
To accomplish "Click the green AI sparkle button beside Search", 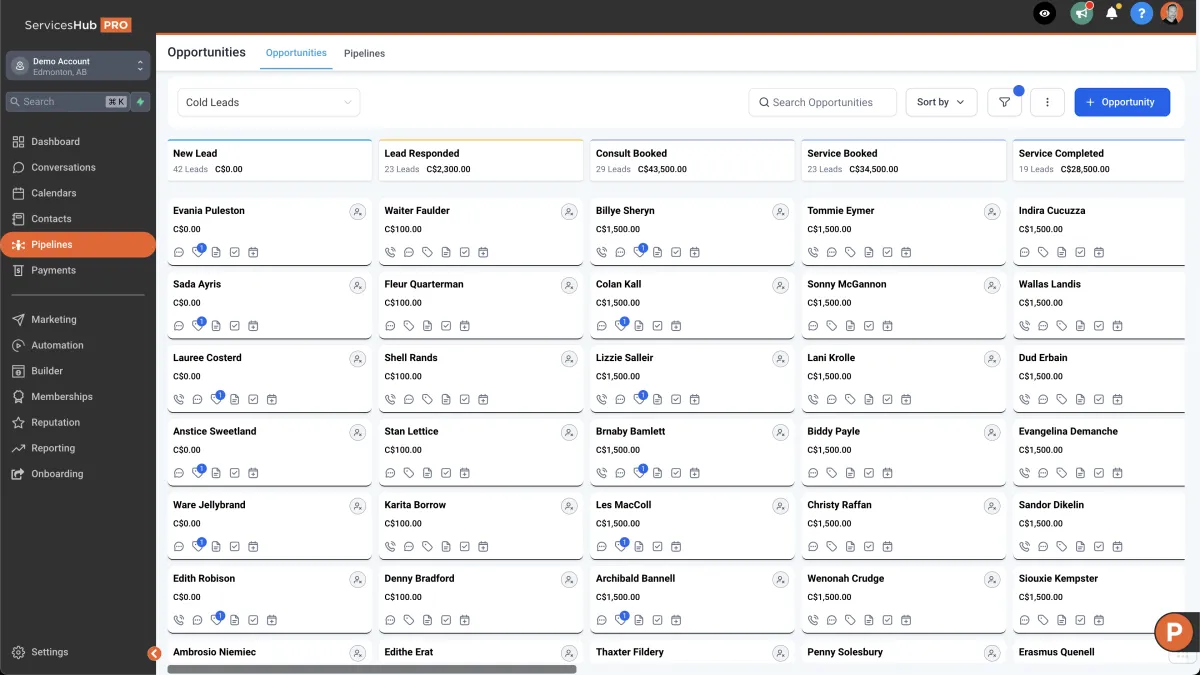I will pyautogui.click(x=141, y=102).
